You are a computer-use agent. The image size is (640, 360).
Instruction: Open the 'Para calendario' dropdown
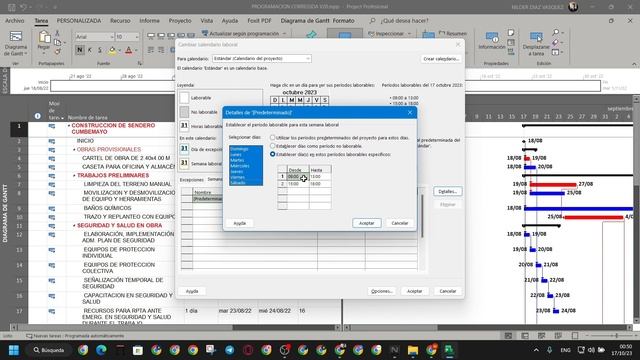pyautogui.click(x=262, y=59)
